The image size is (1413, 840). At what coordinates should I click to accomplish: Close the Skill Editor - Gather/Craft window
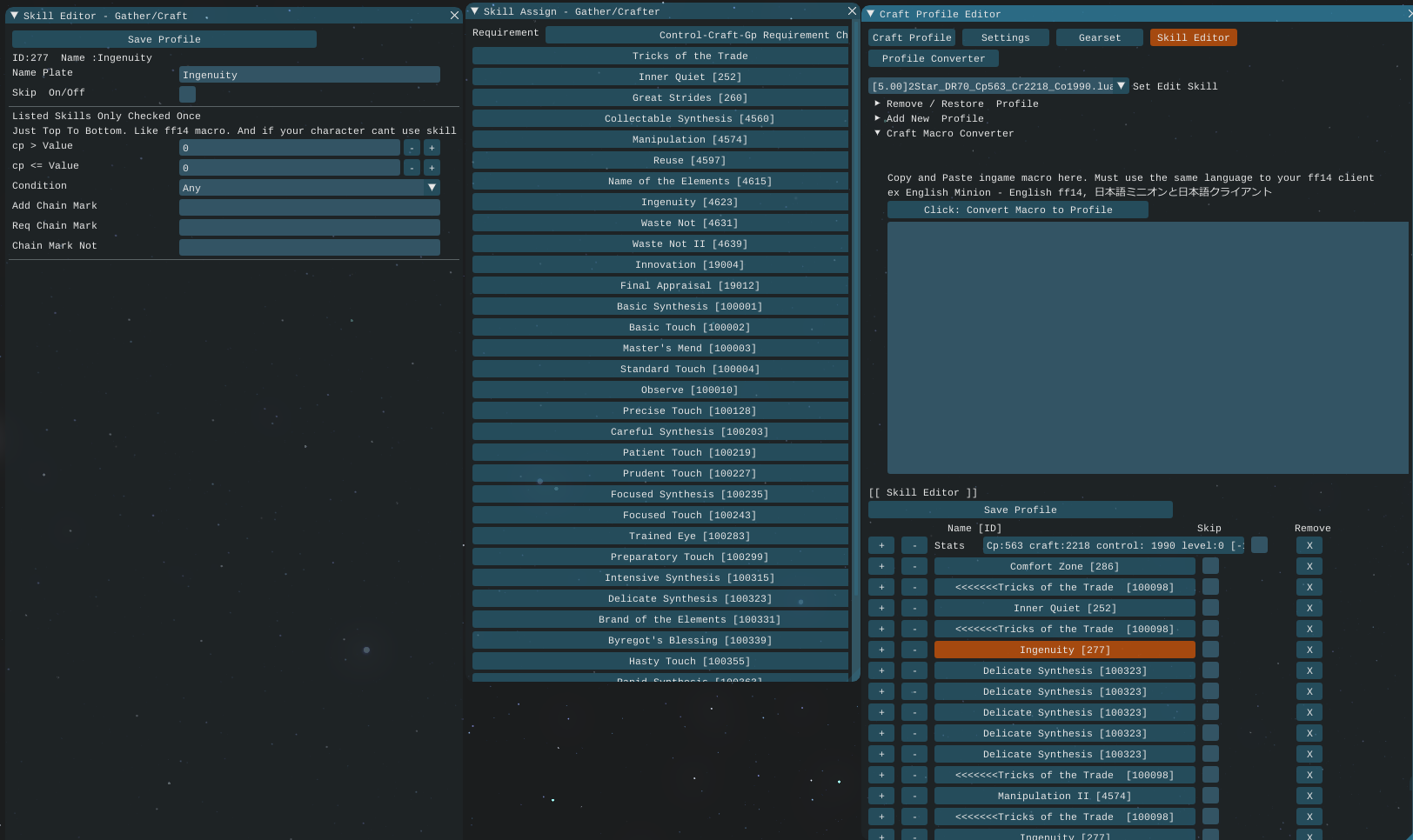(x=454, y=16)
